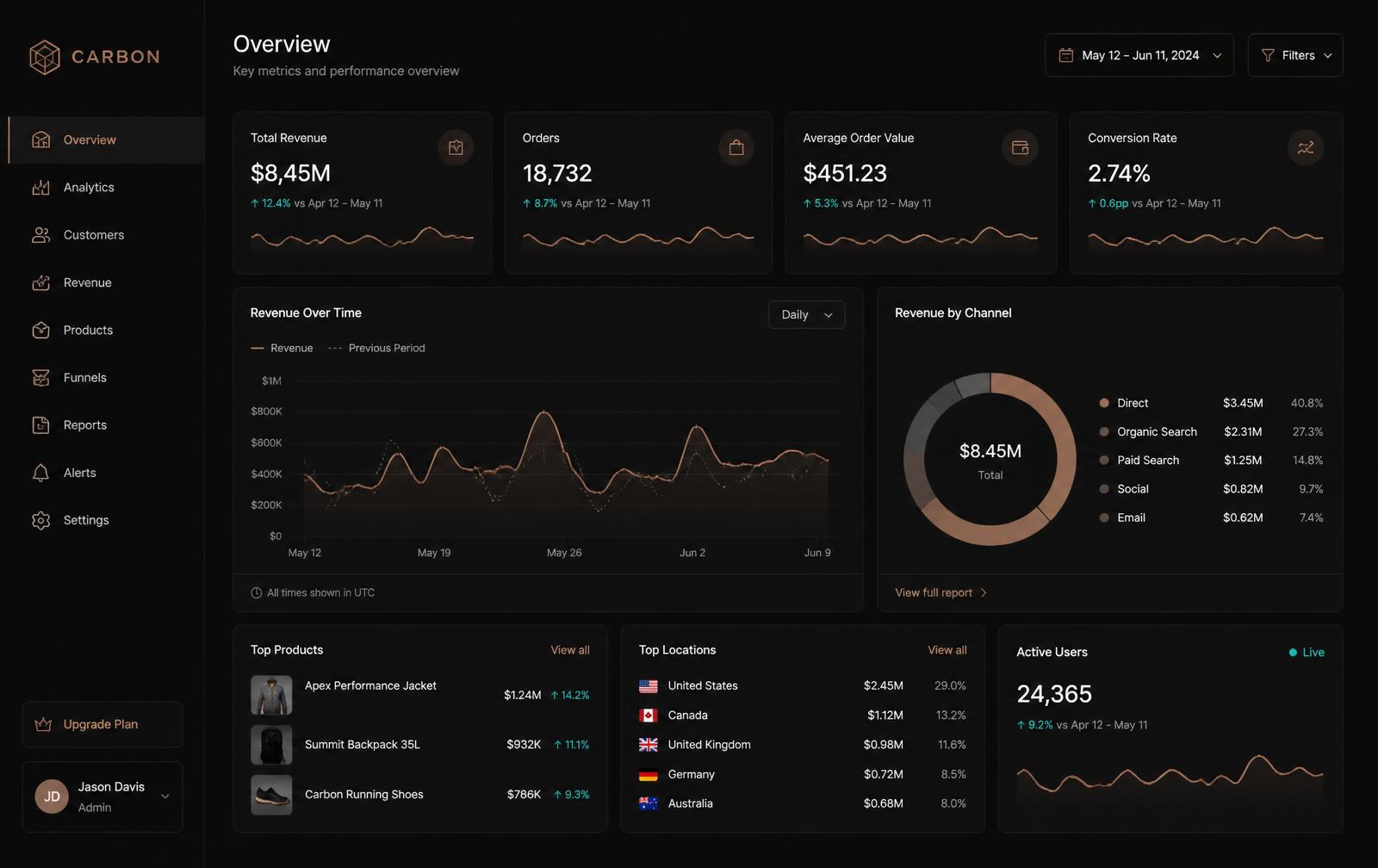Click the Apex Performance Jacket thumbnail
The height and width of the screenshot is (868, 1378).
(271, 695)
